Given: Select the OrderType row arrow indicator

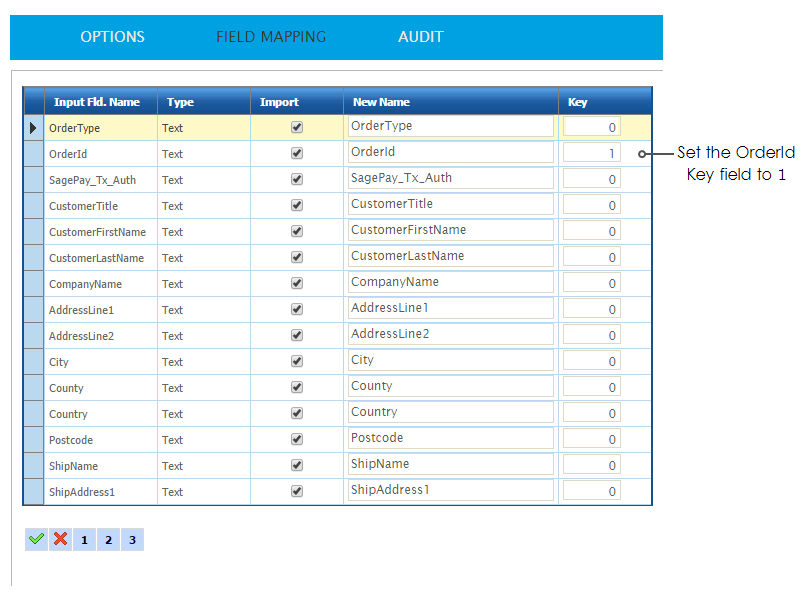Looking at the screenshot, I should pos(33,128).
